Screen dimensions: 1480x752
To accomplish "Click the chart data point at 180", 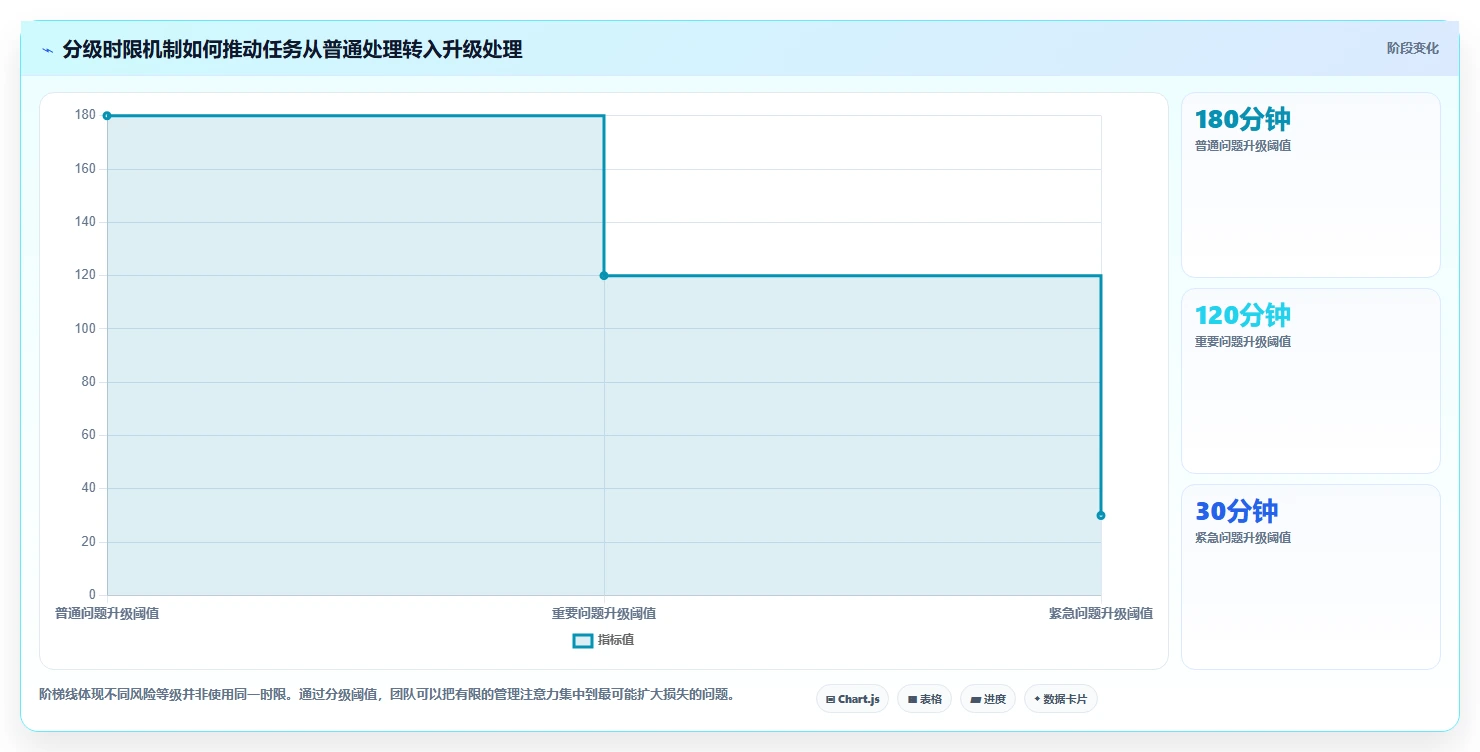I will [x=107, y=116].
